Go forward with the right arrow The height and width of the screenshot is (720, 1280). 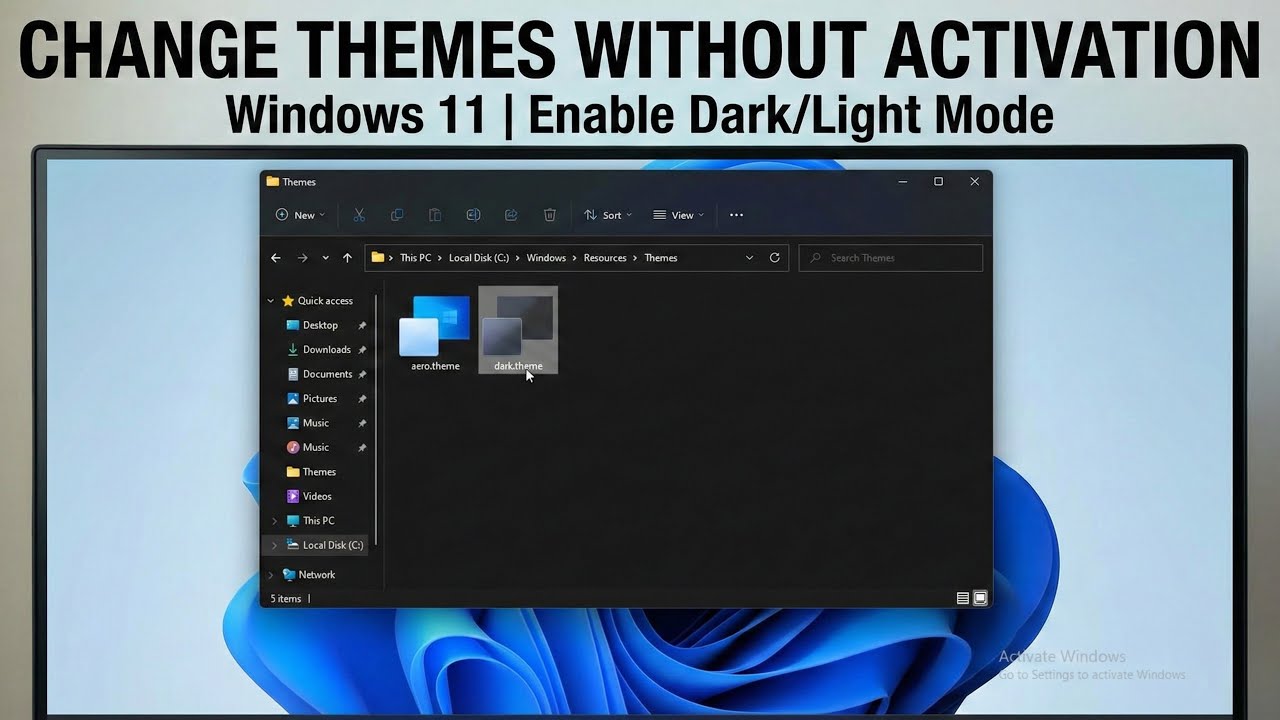pos(302,258)
